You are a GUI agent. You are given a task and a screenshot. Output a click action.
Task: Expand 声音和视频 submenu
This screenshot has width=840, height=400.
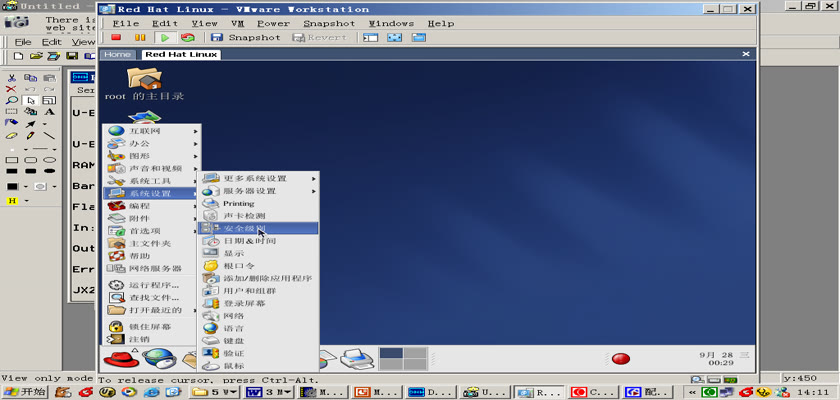click(x=152, y=168)
